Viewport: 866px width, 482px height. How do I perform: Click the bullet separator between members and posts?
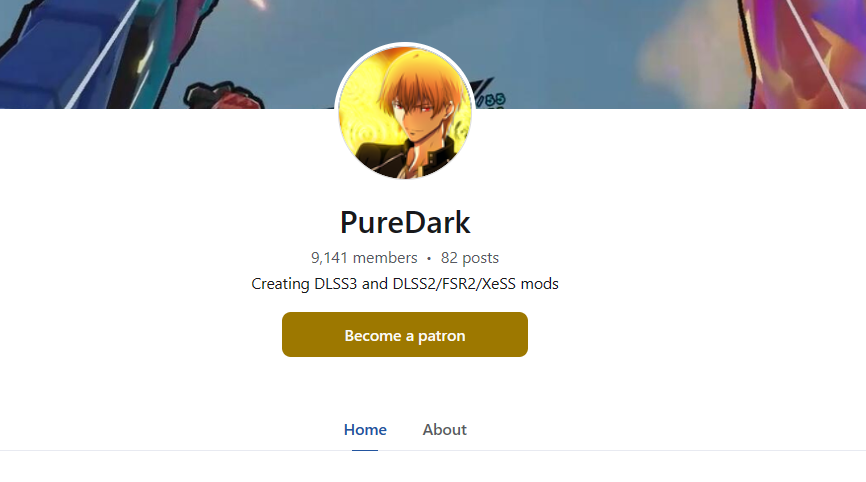(429, 258)
